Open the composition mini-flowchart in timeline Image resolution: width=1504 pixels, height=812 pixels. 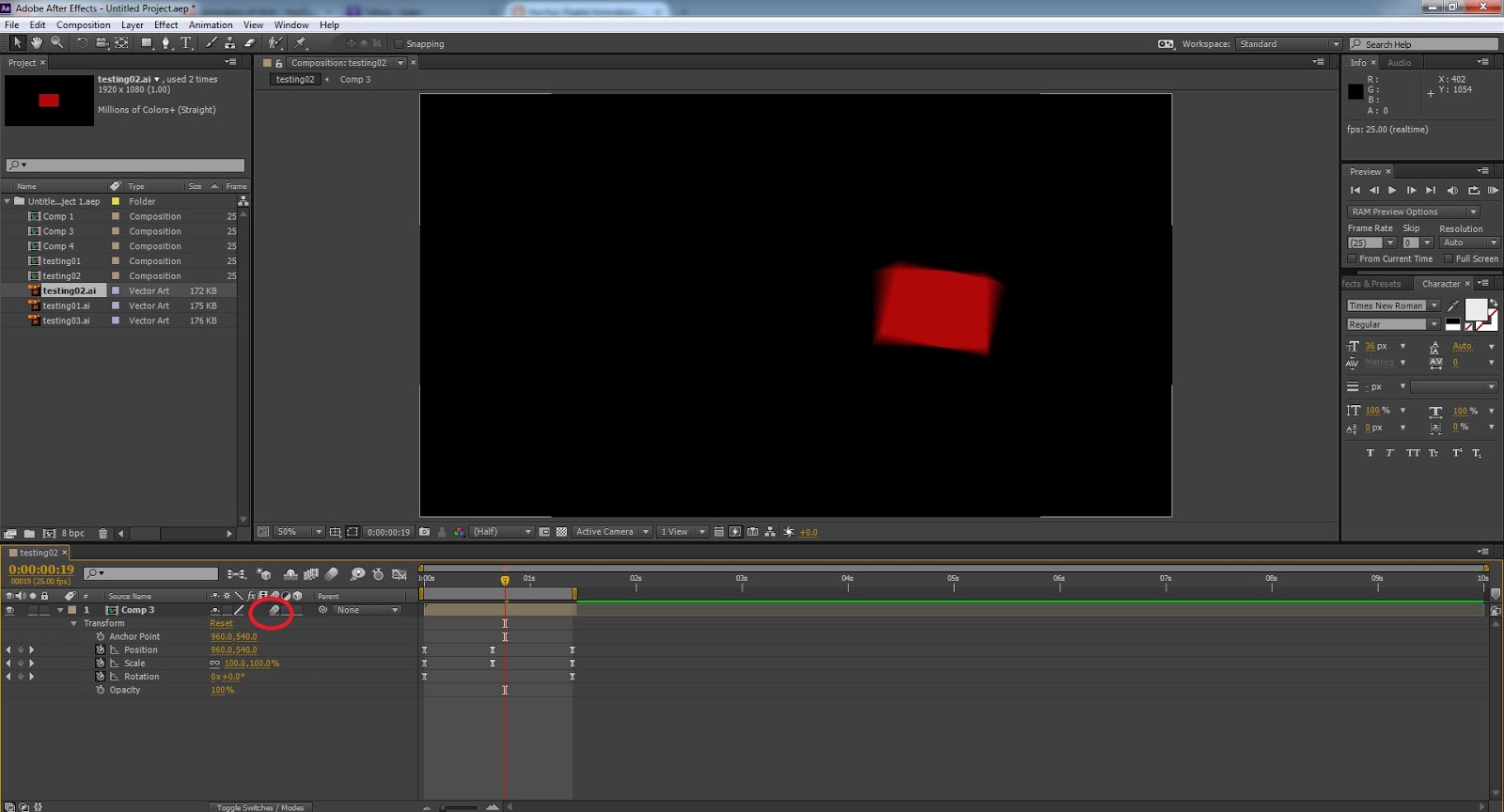(x=236, y=573)
